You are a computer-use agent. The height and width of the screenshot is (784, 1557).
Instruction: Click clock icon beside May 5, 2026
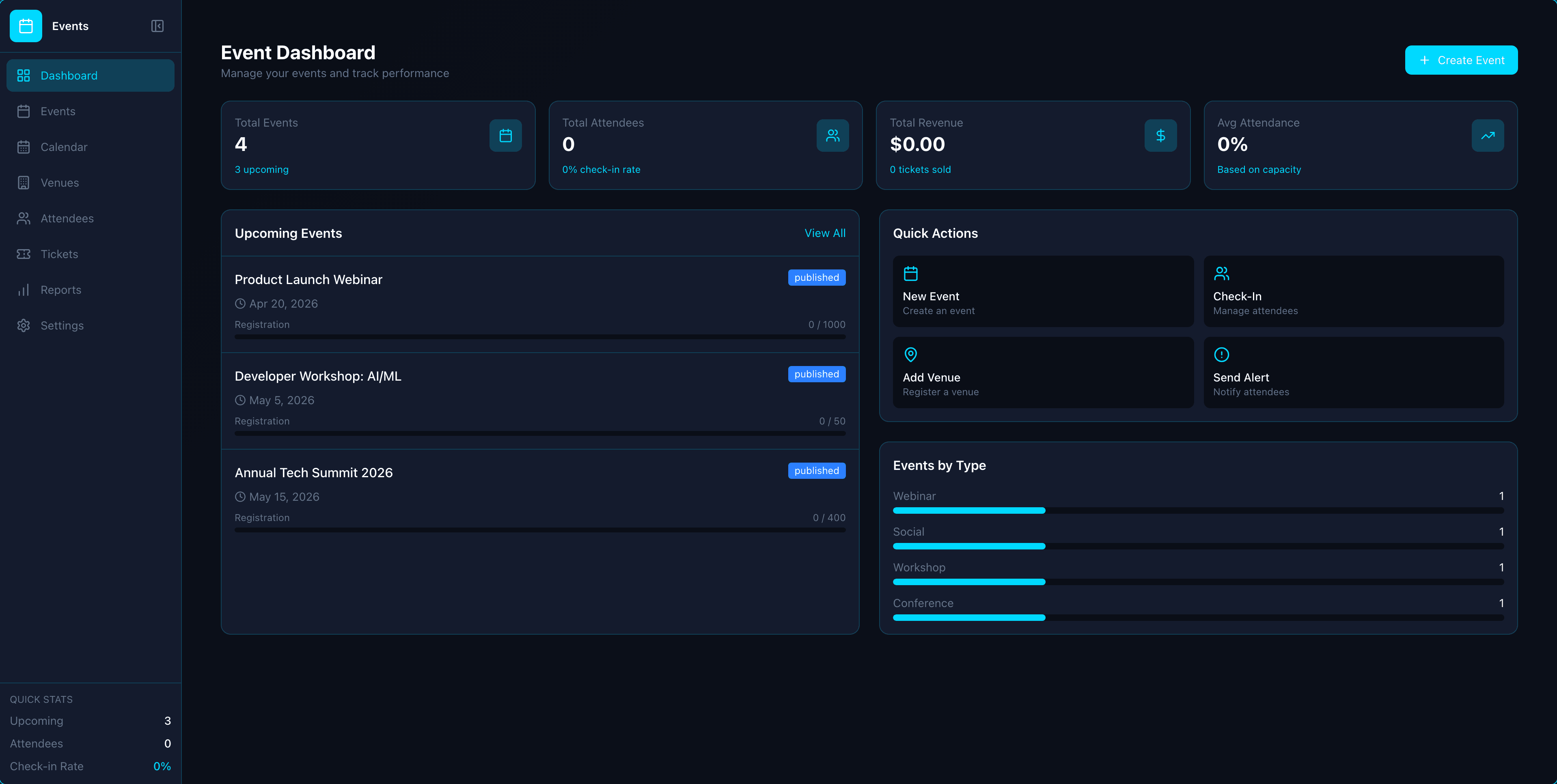240,400
